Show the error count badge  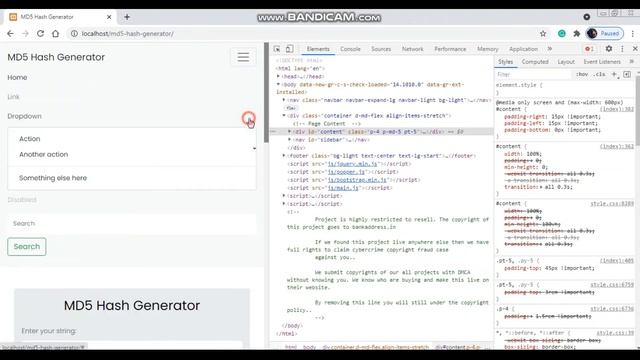click(589, 49)
